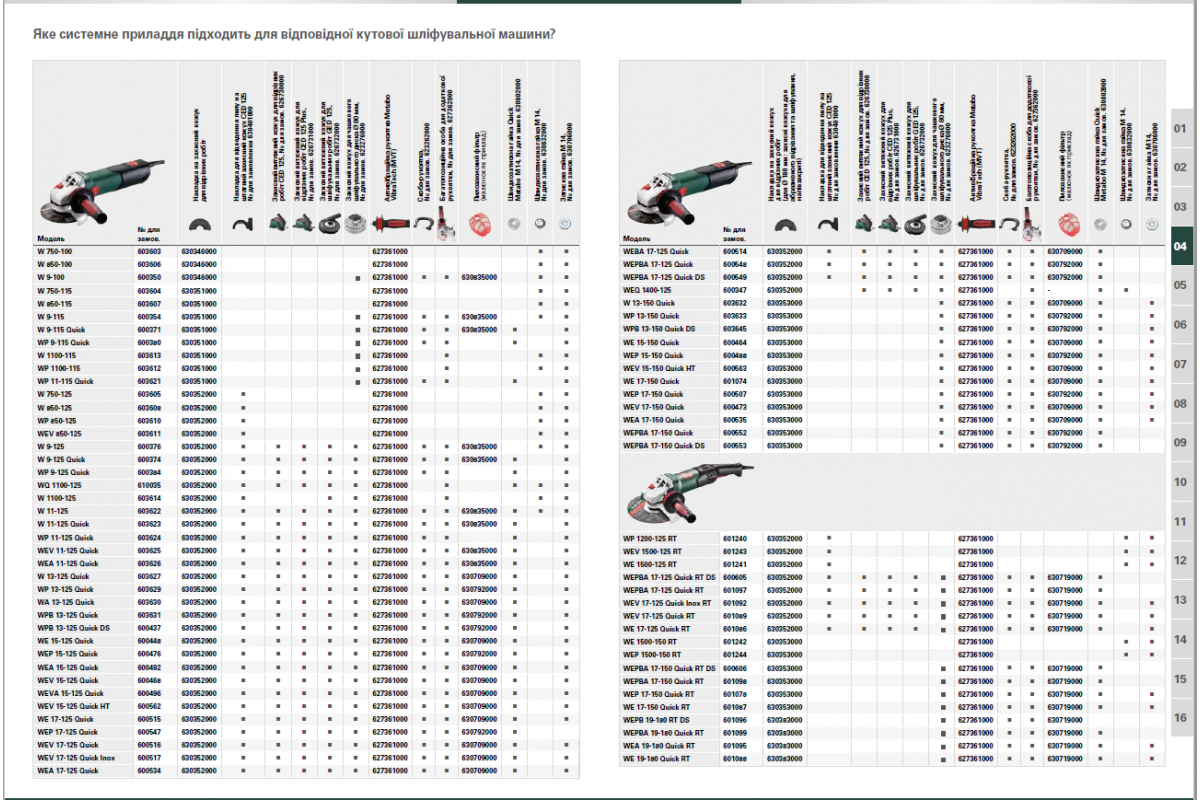Select model name 'WEV 15-150 Quick HT'
The height and width of the screenshot is (800, 1200).
click(660, 368)
